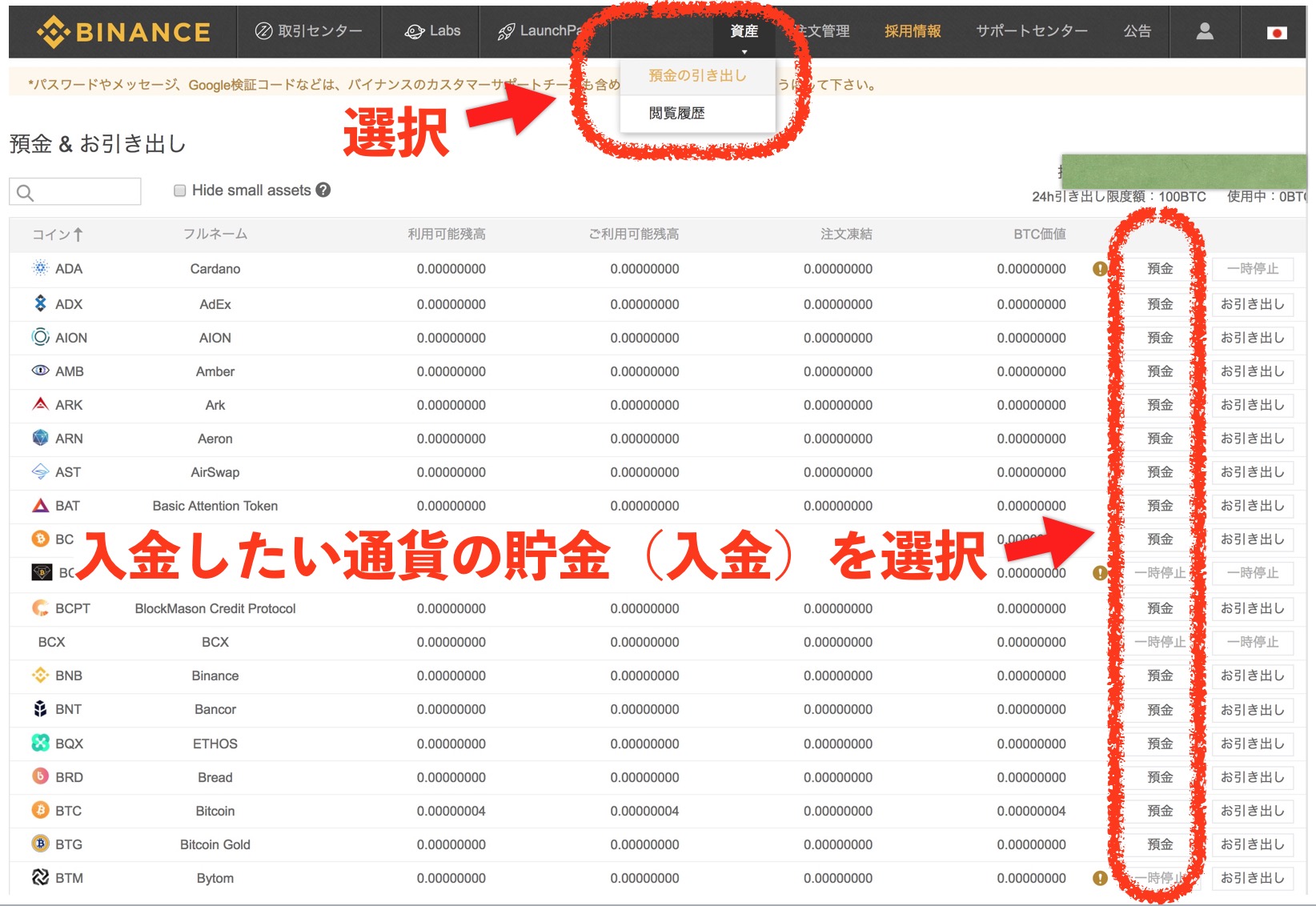Click the help icon beside Hide small assets
Image resolution: width=1316 pixels, height=906 pixels.
point(323,190)
